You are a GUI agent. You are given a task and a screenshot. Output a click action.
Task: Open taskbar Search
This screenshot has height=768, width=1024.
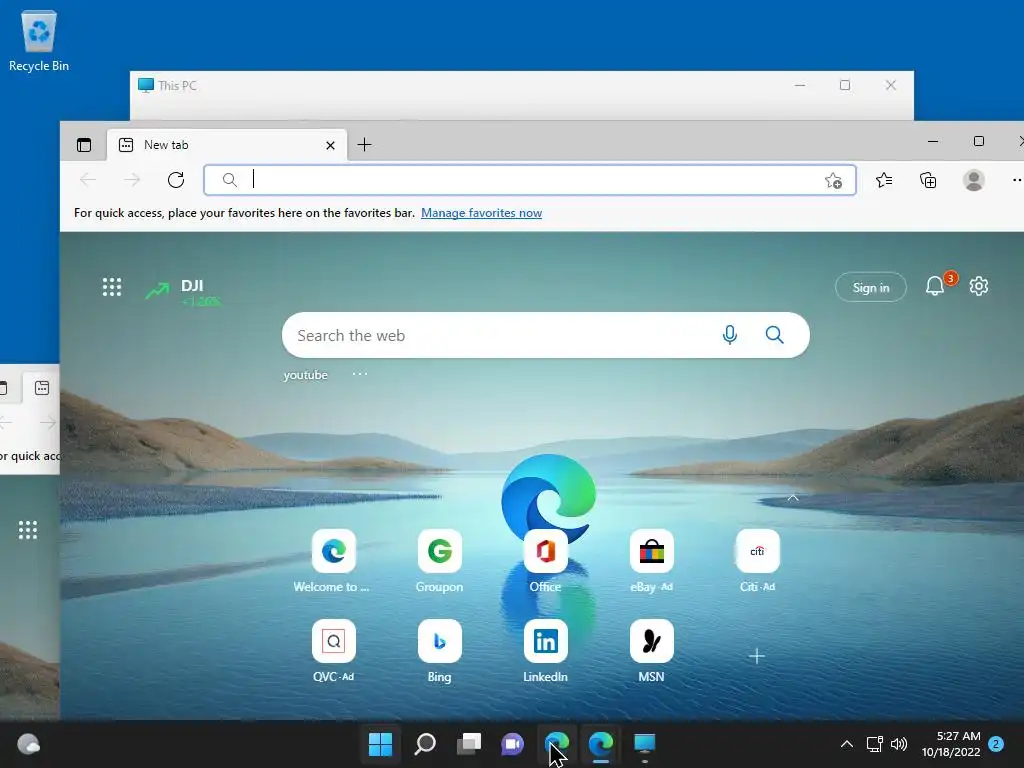point(425,744)
